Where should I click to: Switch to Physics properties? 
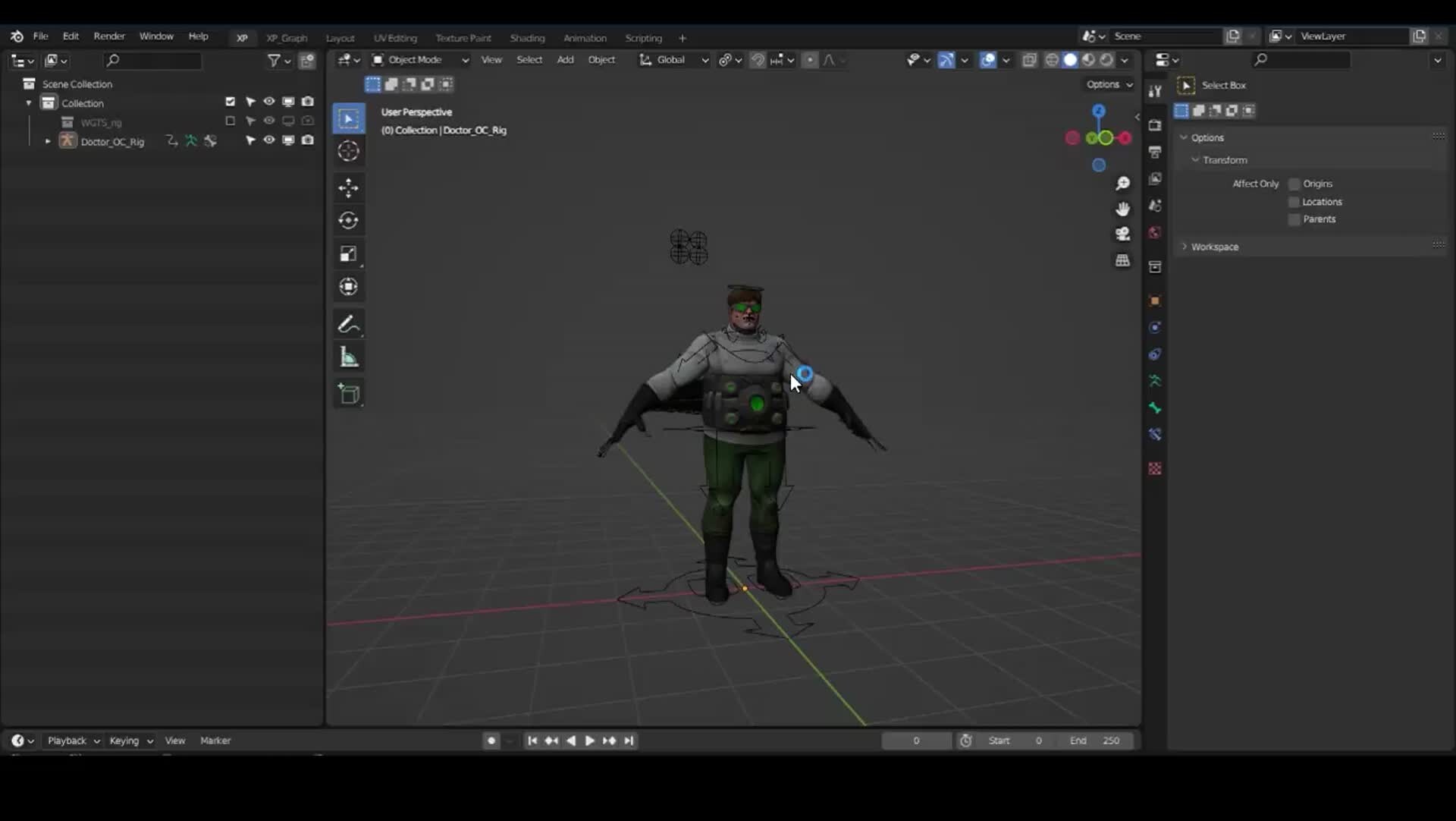[x=1155, y=354]
